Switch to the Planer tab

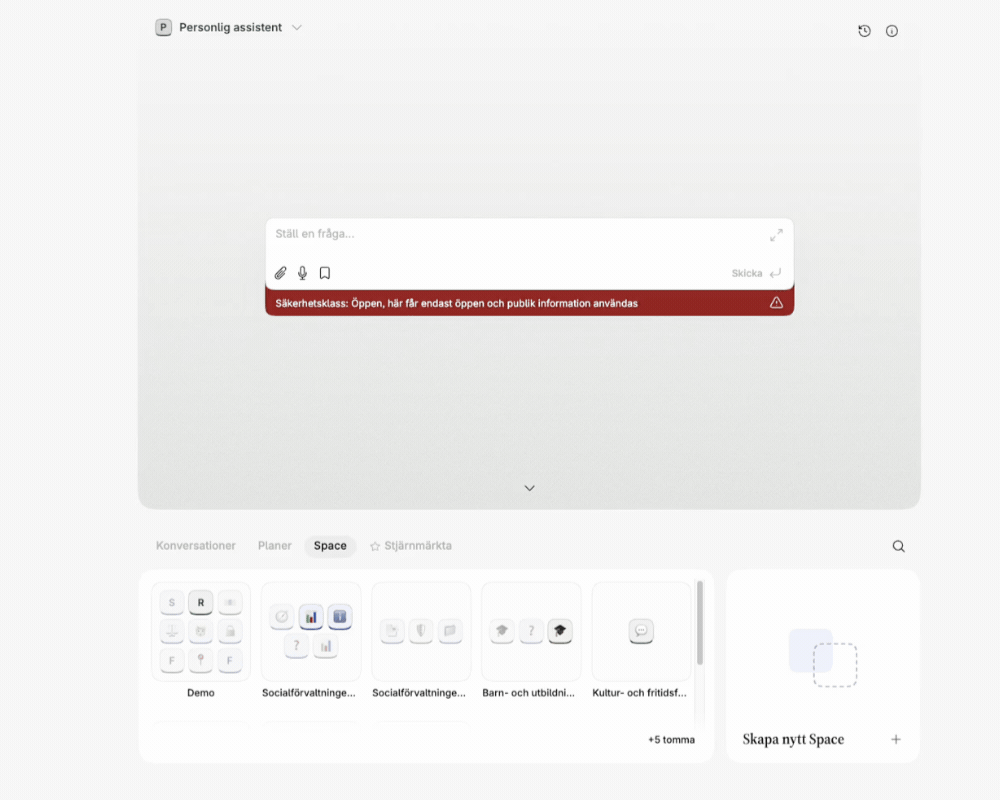(275, 546)
